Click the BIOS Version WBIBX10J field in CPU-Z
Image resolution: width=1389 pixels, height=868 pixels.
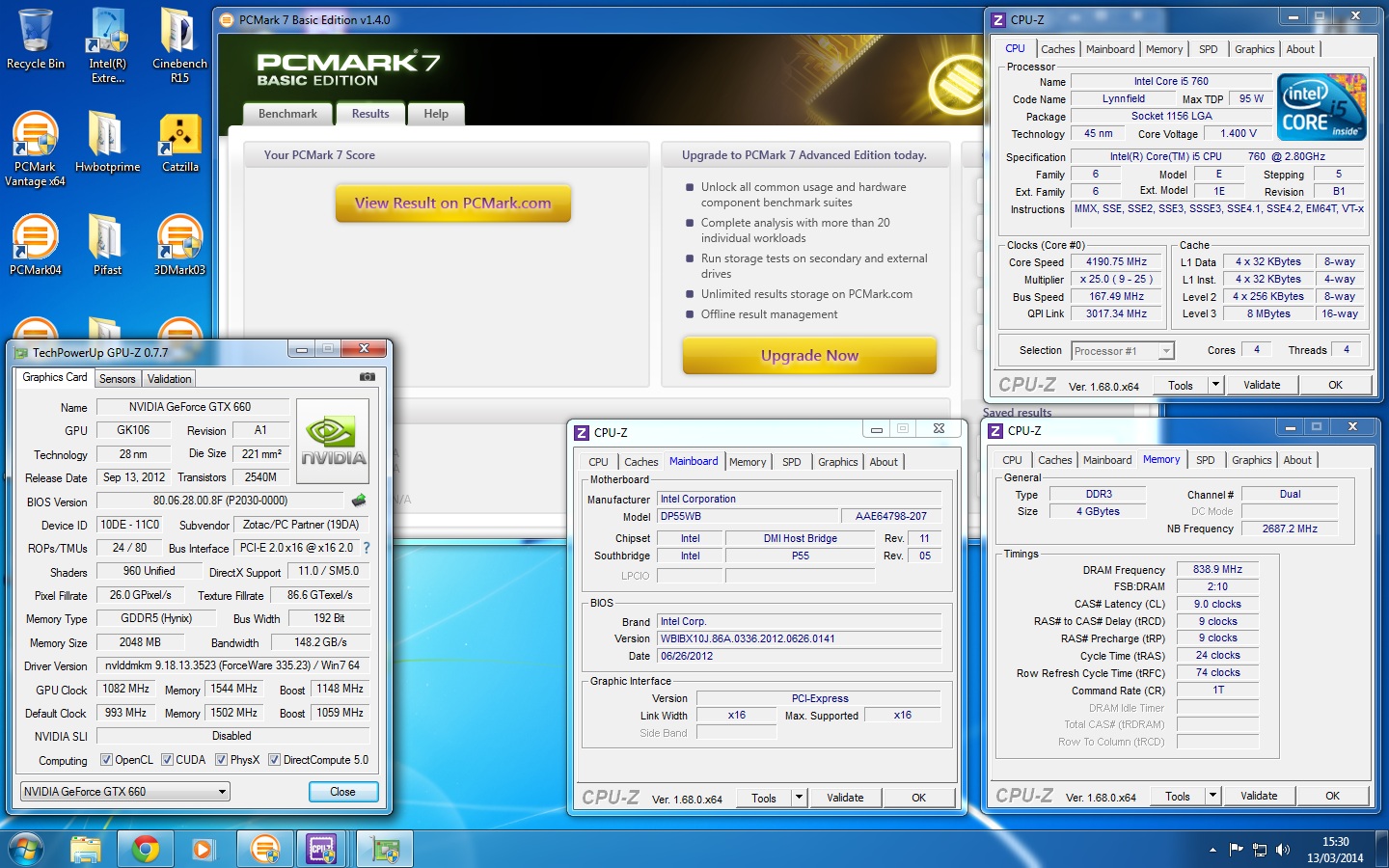tap(800, 638)
